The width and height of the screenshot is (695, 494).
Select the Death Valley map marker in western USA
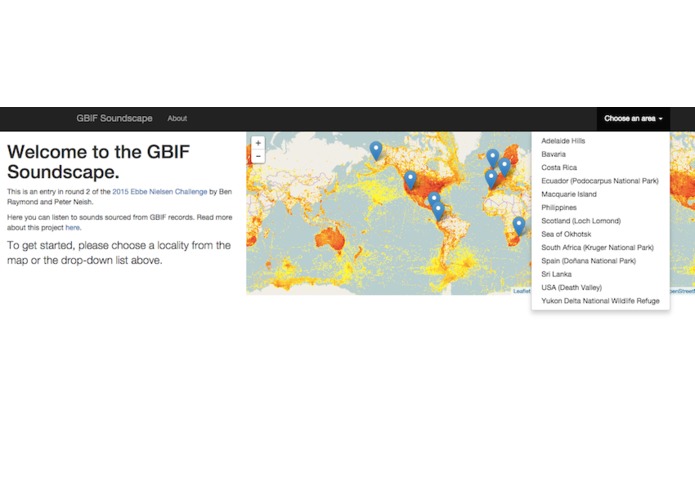pos(410,180)
